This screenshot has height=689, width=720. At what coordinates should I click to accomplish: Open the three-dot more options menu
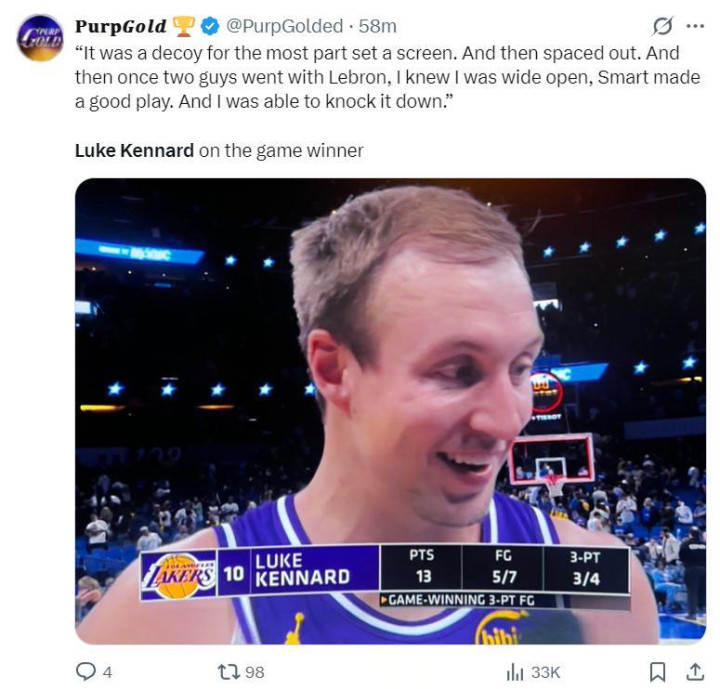[x=695, y=25]
